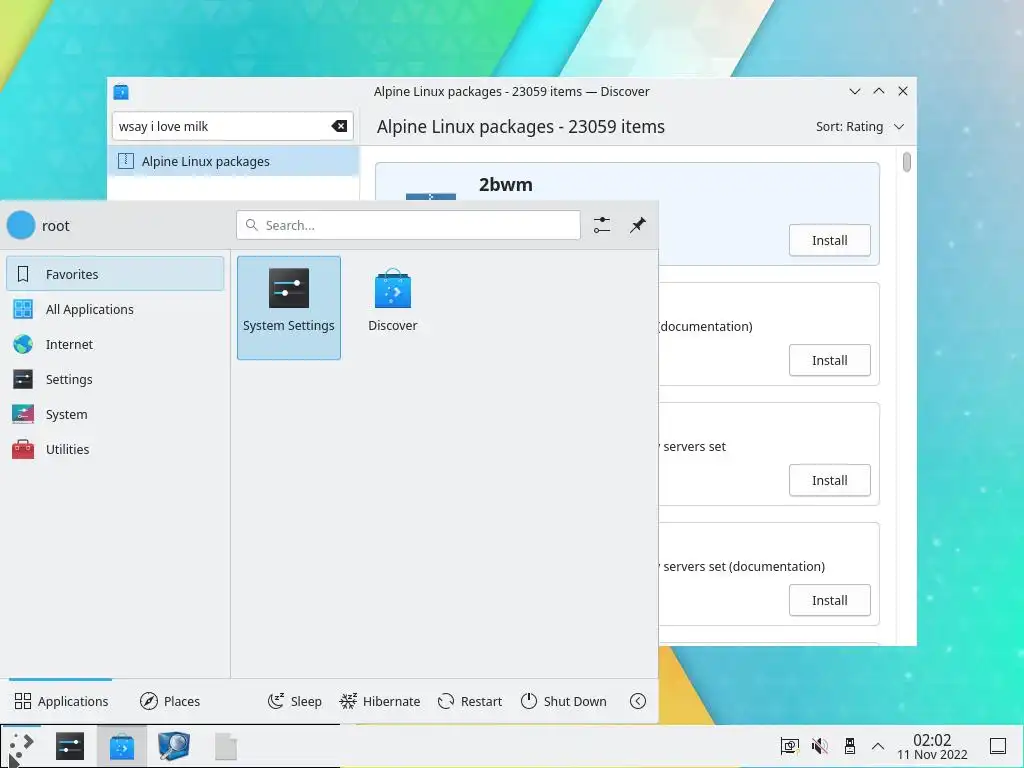Put the computer to Sleep
Image resolution: width=1024 pixels, height=768 pixels.
(x=295, y=701)
